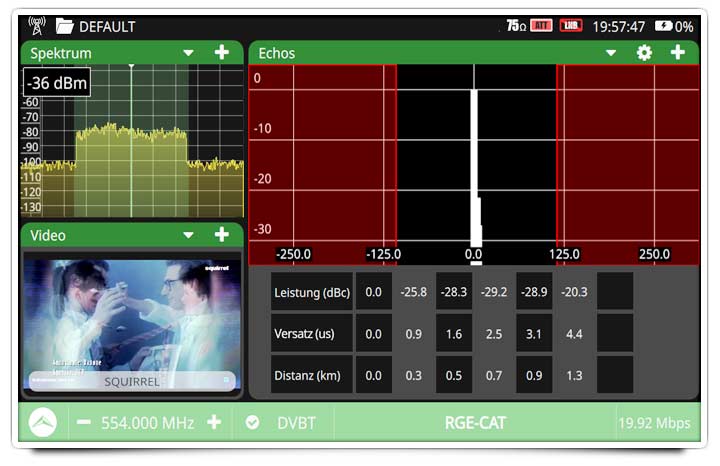Click the 250.0 axis label in Echos
Screen dimensions: 720x466
click(654, 254)
